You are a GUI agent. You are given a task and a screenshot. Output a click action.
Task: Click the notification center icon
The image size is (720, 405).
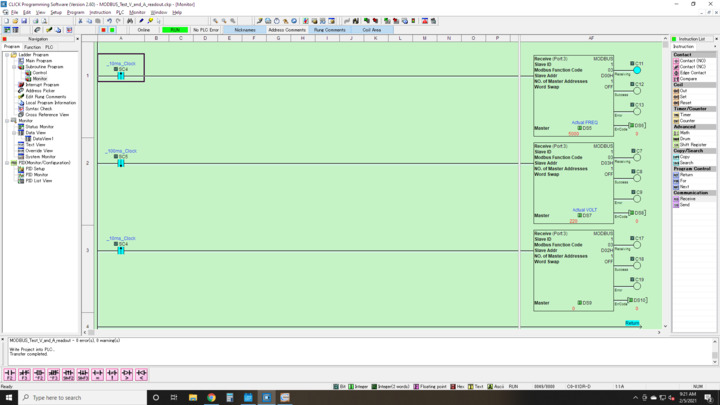coord(708,397)
